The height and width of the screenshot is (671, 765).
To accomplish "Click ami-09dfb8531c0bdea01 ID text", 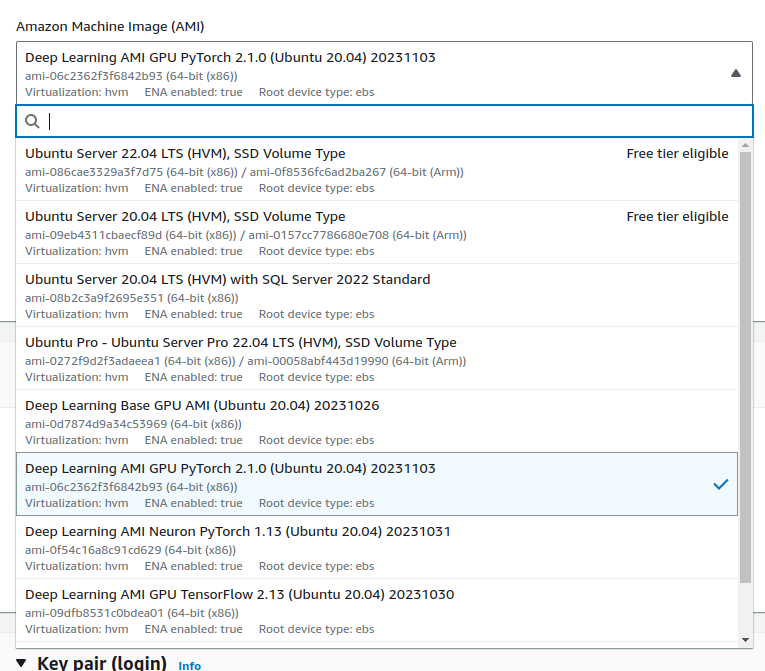I will (x=94, y=613).
